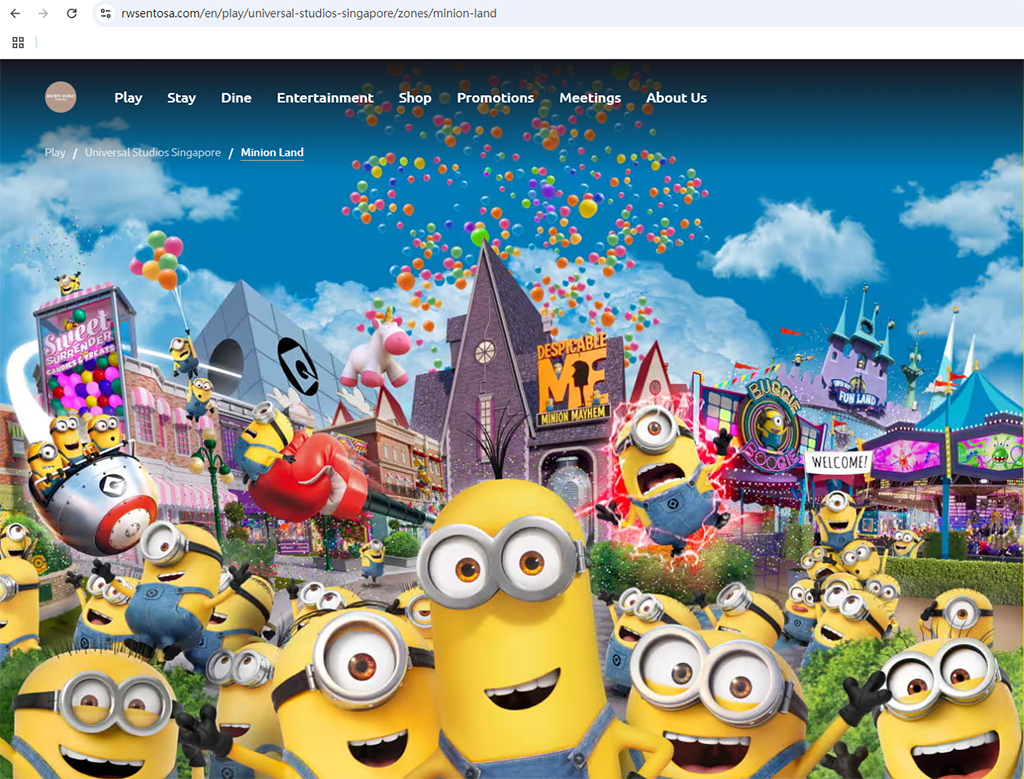This screenshot has width=1024, height=779.
Task: Open Promotions from the top navigation
Action: pos(495,98)
